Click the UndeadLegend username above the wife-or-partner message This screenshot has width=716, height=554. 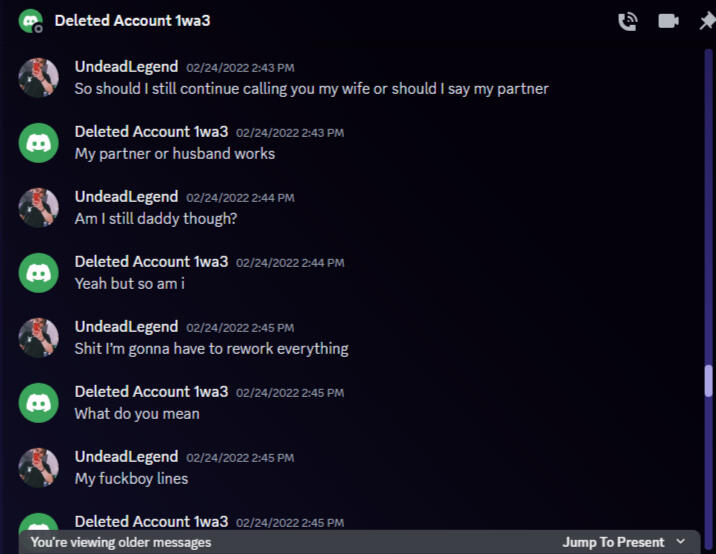tap(126, 66)
